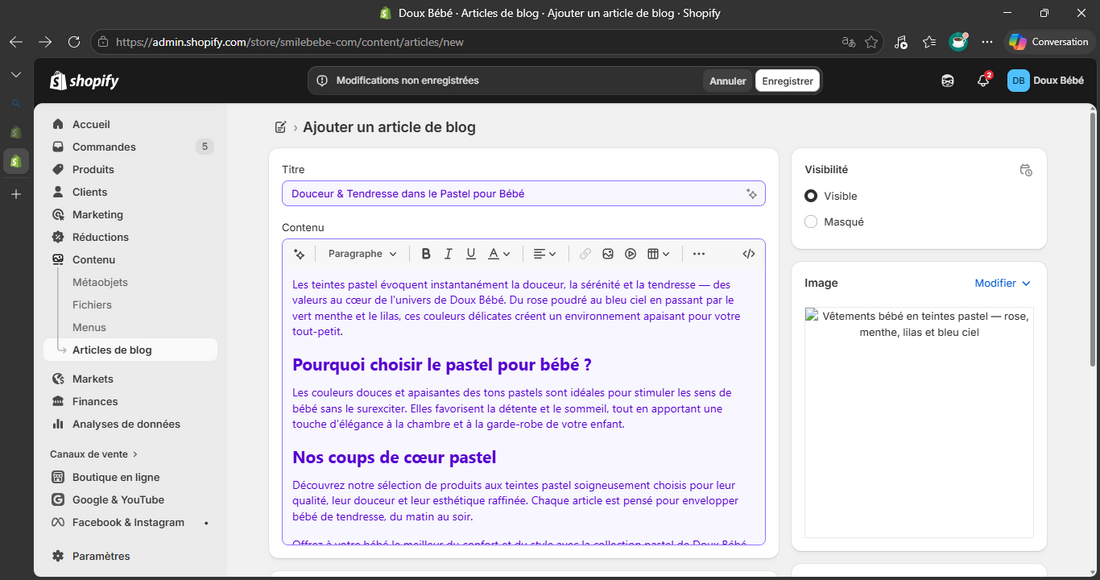The width and height of the screenshot is (1100, 580).
Task: Select the Visible radio option
Action: point(811,196)
